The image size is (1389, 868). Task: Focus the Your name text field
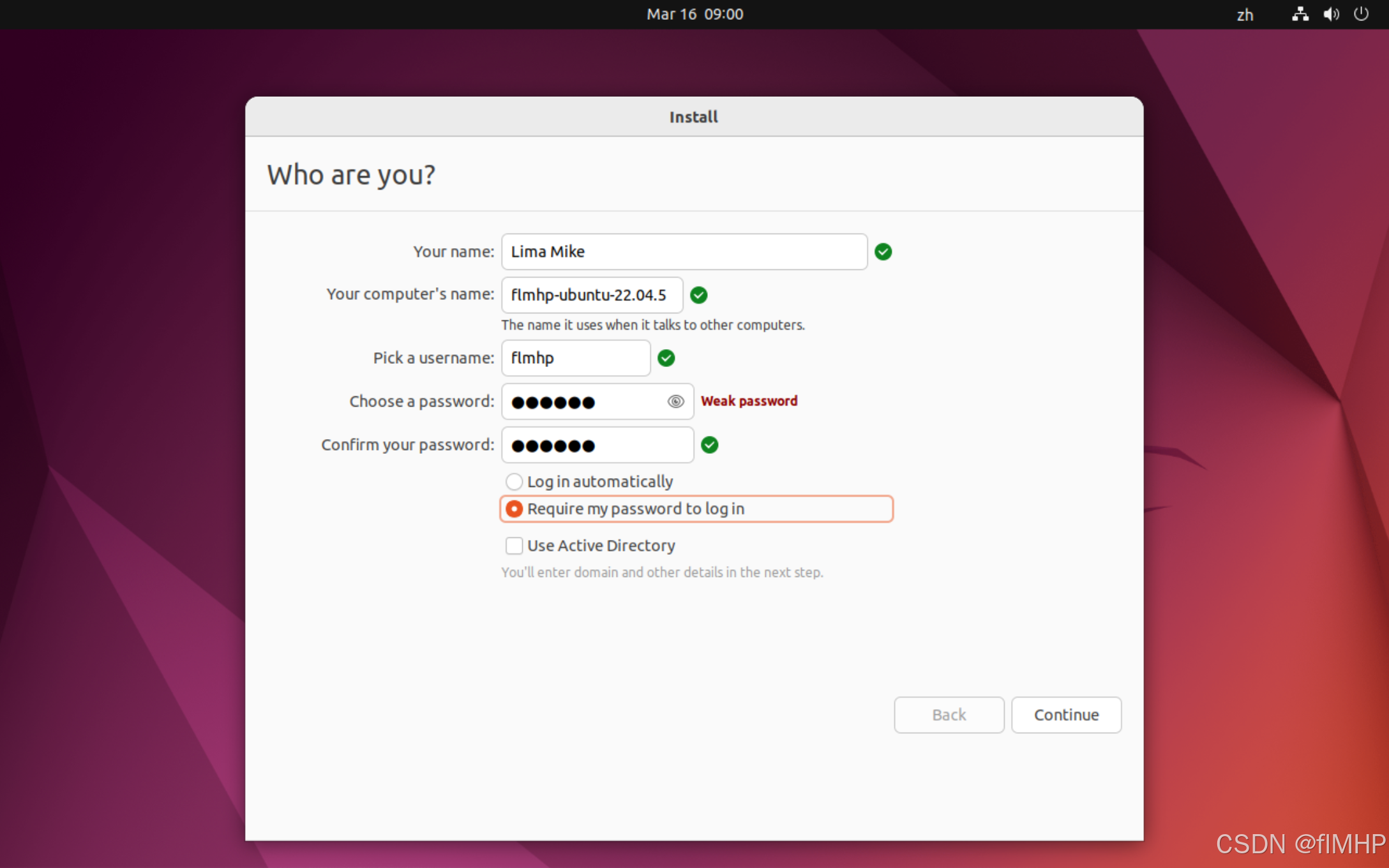pos(684,251)
